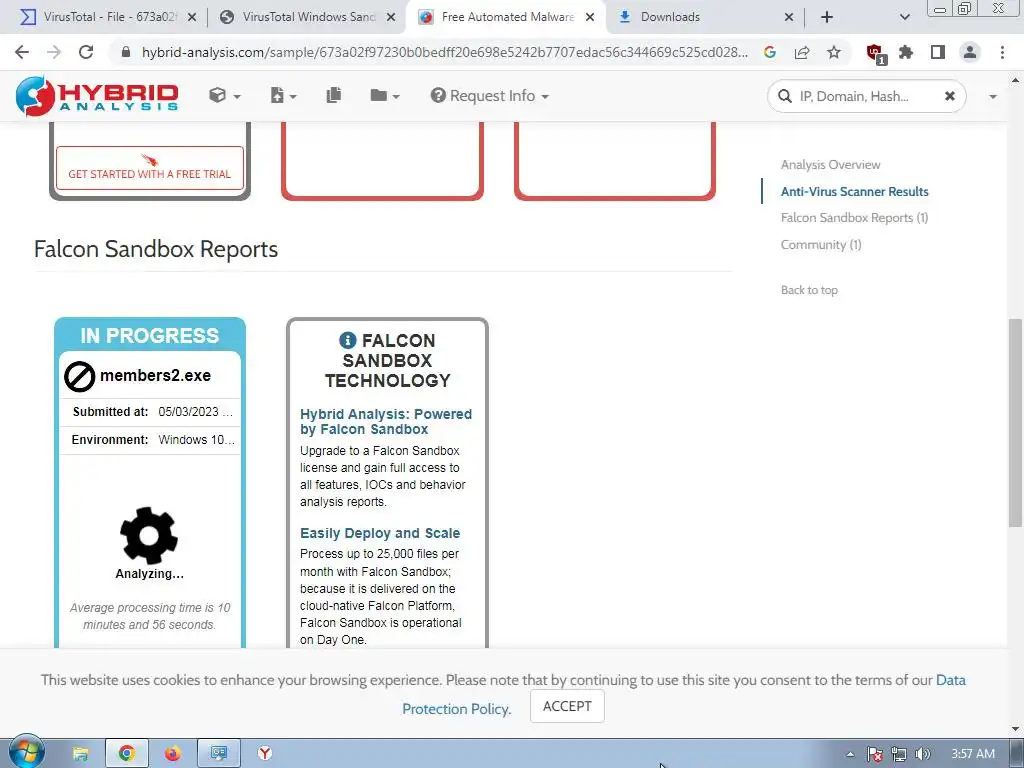Click the blocked circle icon beside members2.exe

pos(80,376)
